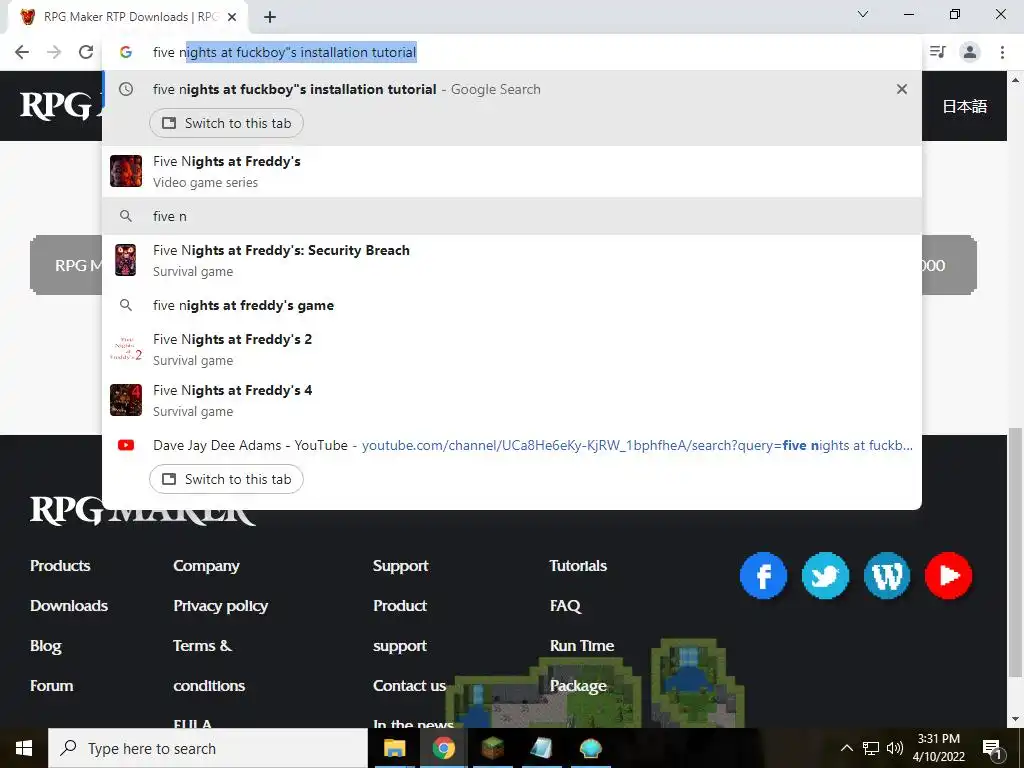Reload the current page
The height and width of the screenshot is (768, 1024).
tap(86, 52)
